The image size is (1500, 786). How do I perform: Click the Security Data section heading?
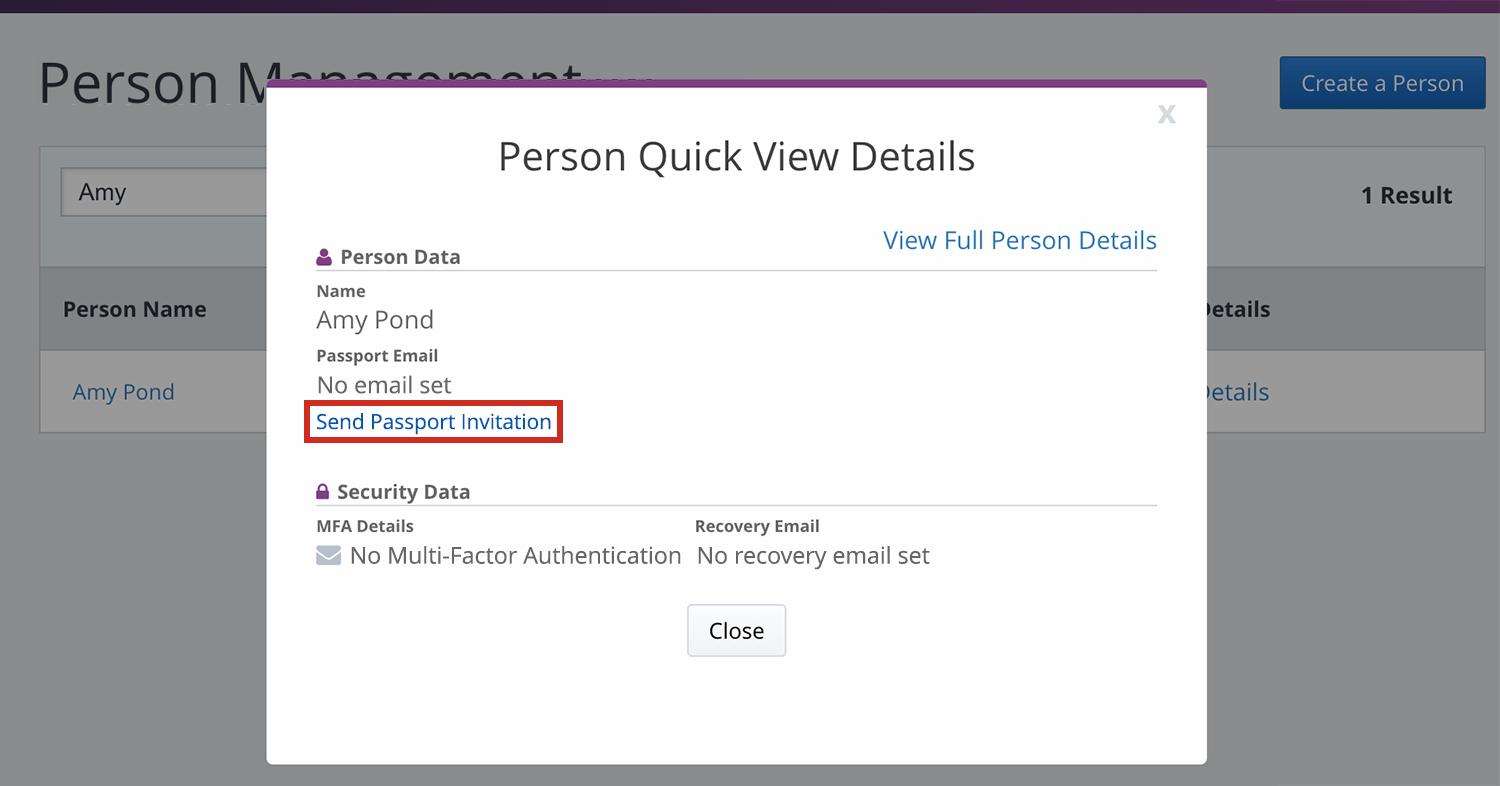pos(403,492)
